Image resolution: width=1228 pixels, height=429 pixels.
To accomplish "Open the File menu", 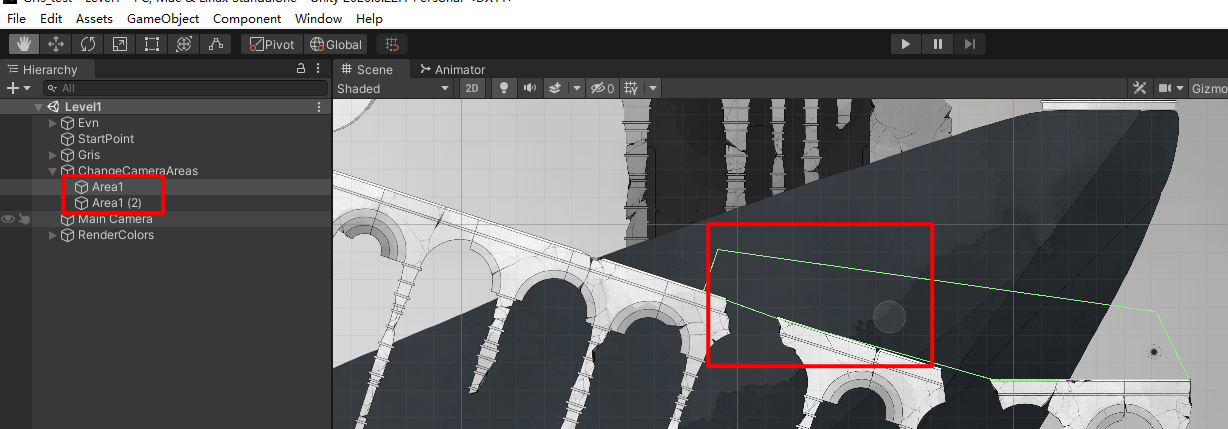I will click(x=18, y=19).
